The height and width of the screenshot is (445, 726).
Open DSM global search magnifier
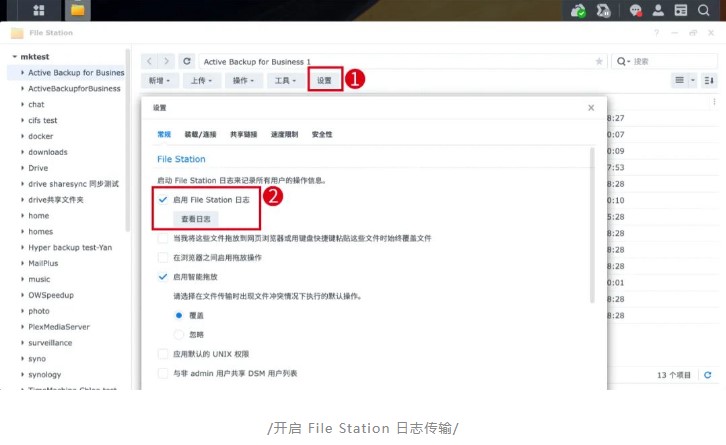704,10
